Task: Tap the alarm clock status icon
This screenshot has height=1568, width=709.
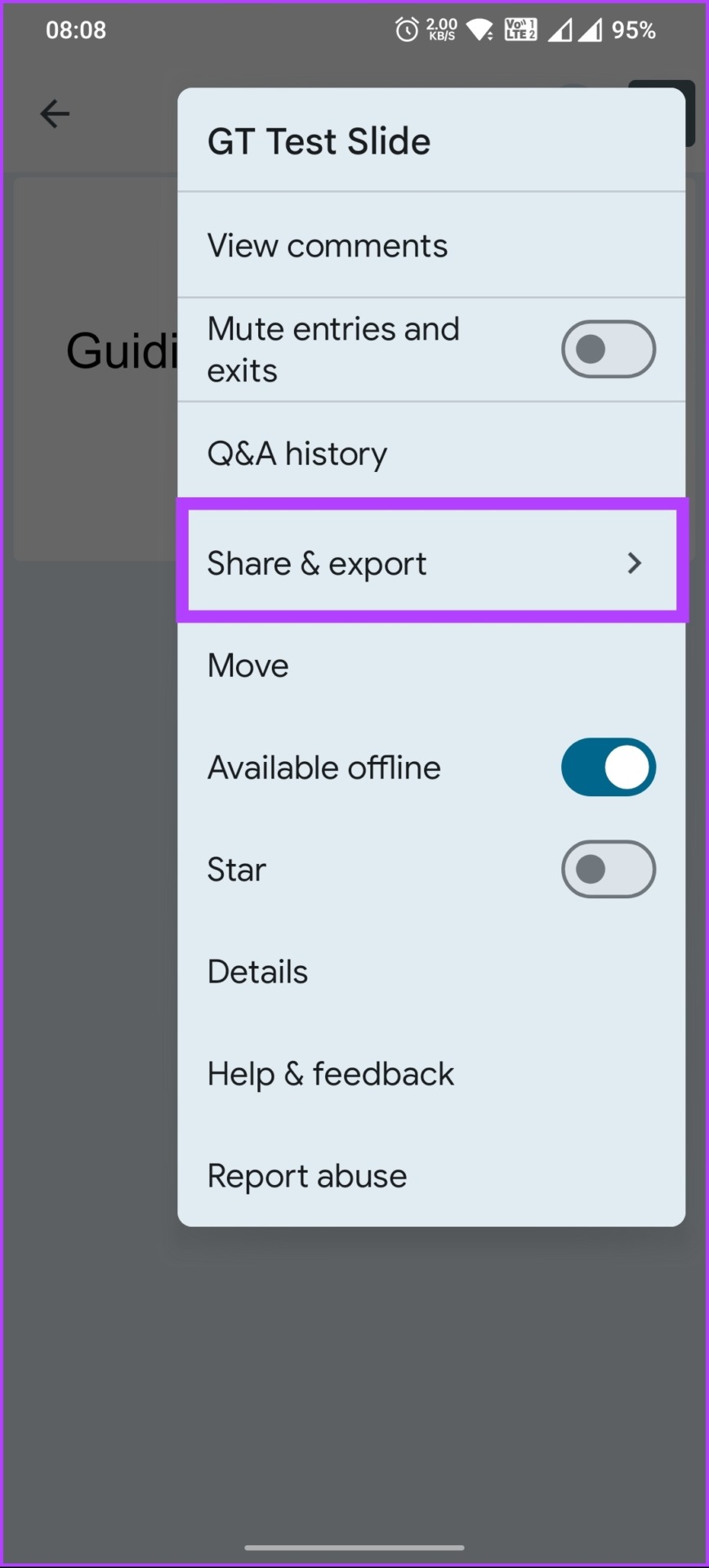Action: pyautogui.click(x=407, y=30)
